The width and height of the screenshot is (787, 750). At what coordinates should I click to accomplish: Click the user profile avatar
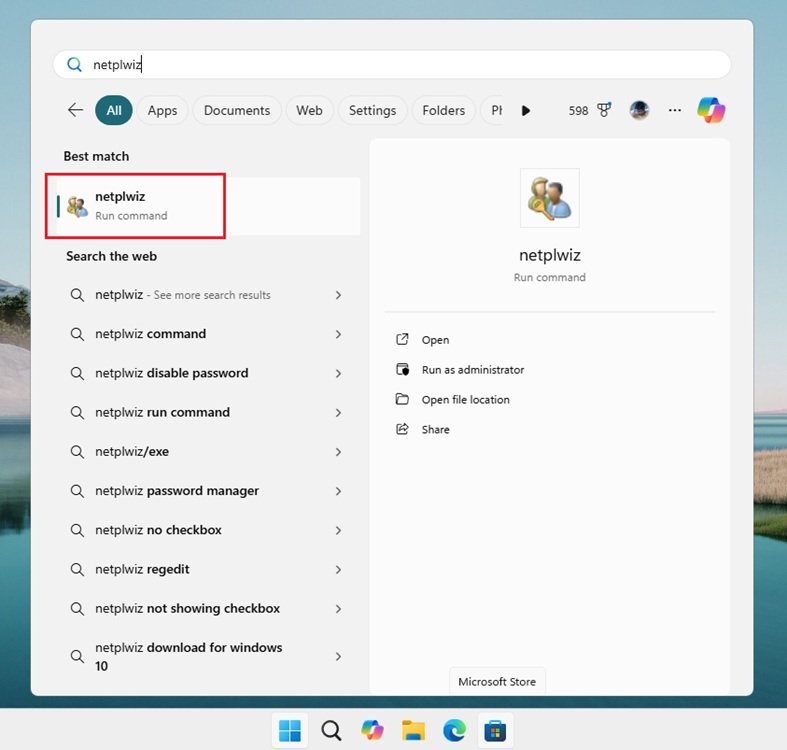pyautogui.click(x=639, y=110)
